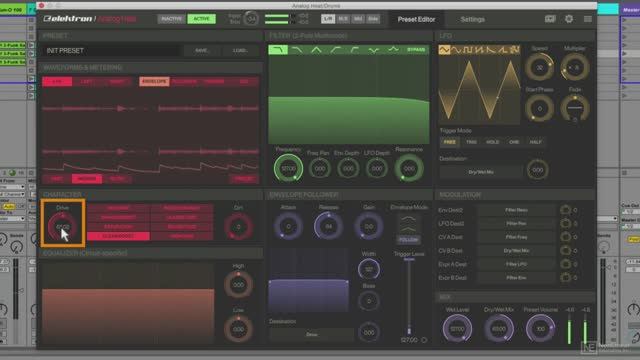Viewport: 640px width, 360px height.
Task: Click the Env Dest2 depth knob icon
Action: point(565,210)
